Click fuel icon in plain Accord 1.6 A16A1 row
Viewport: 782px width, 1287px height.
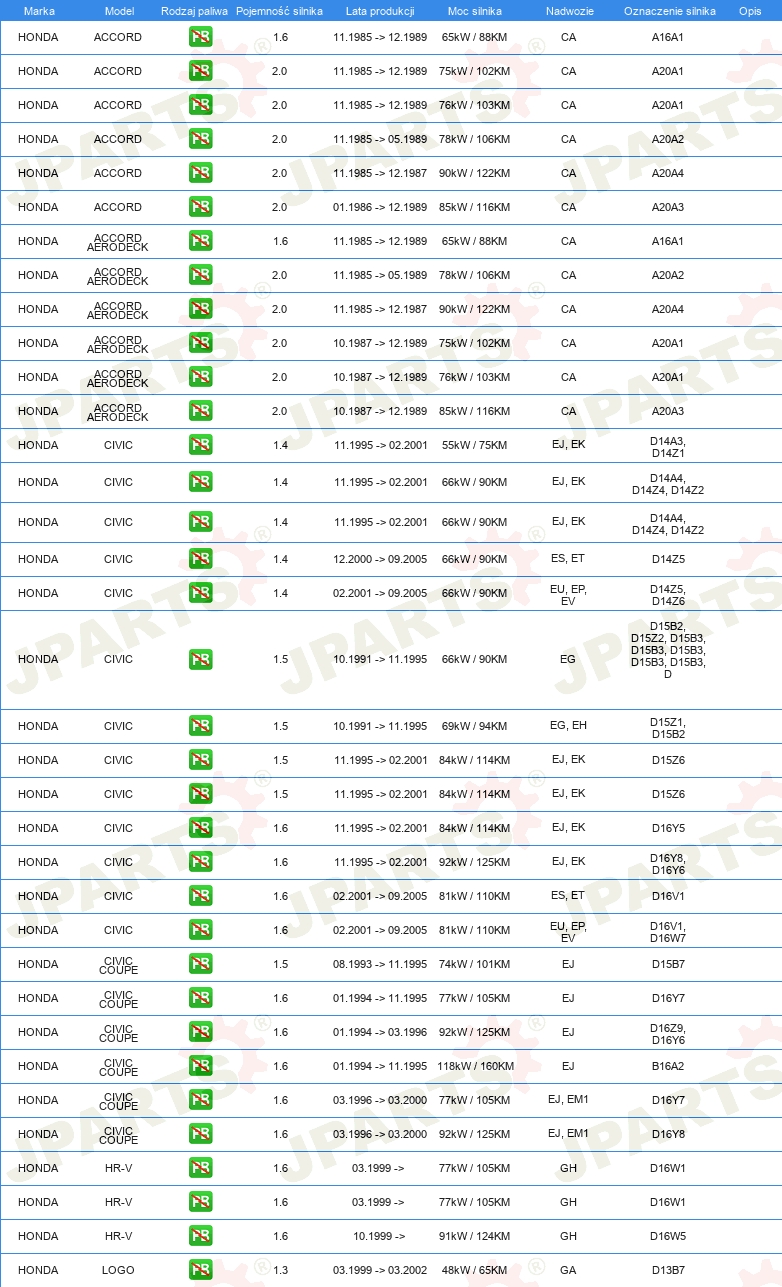(201, 37)
